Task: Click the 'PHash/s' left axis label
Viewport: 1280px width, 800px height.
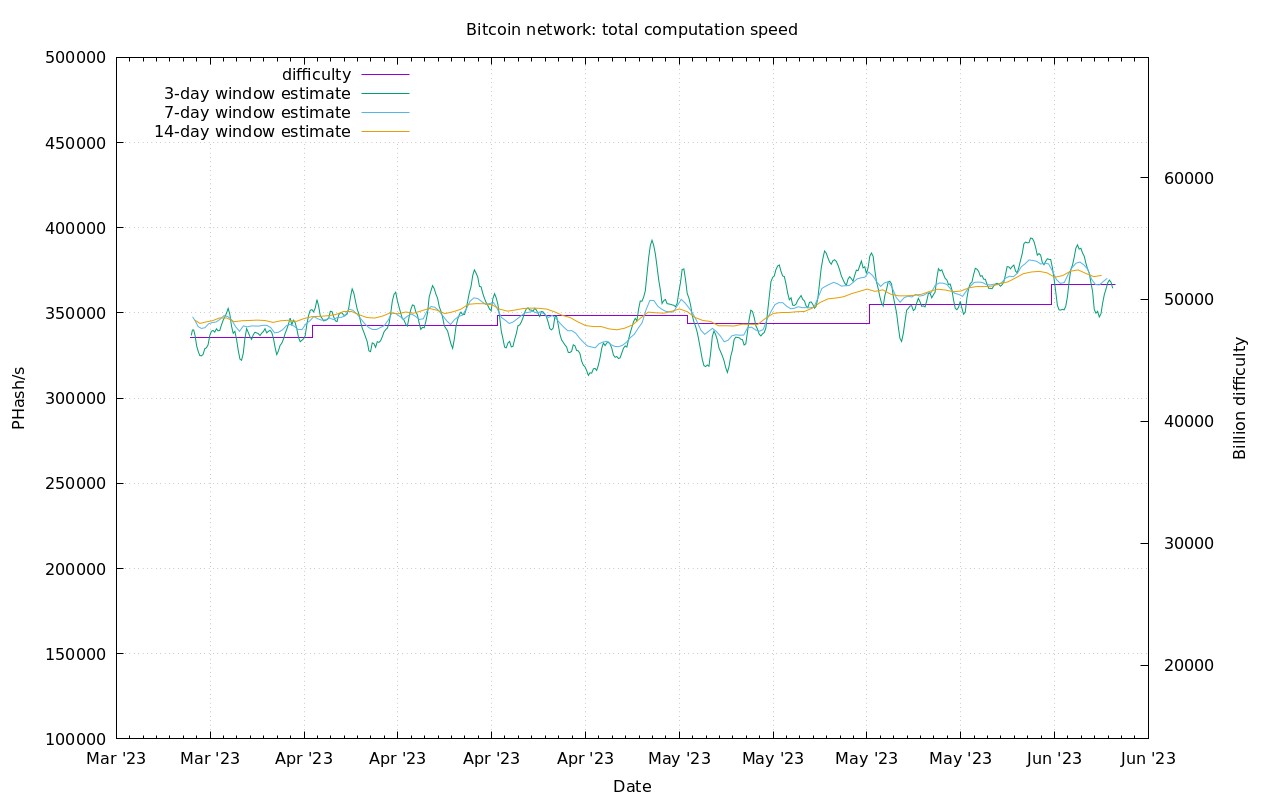Action: click(x=19, y=398)
